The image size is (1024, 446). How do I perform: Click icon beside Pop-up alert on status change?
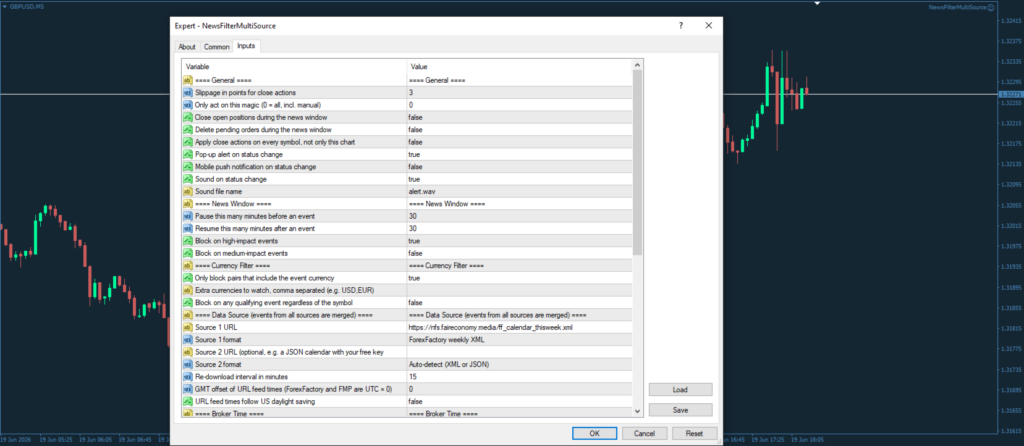187,155
